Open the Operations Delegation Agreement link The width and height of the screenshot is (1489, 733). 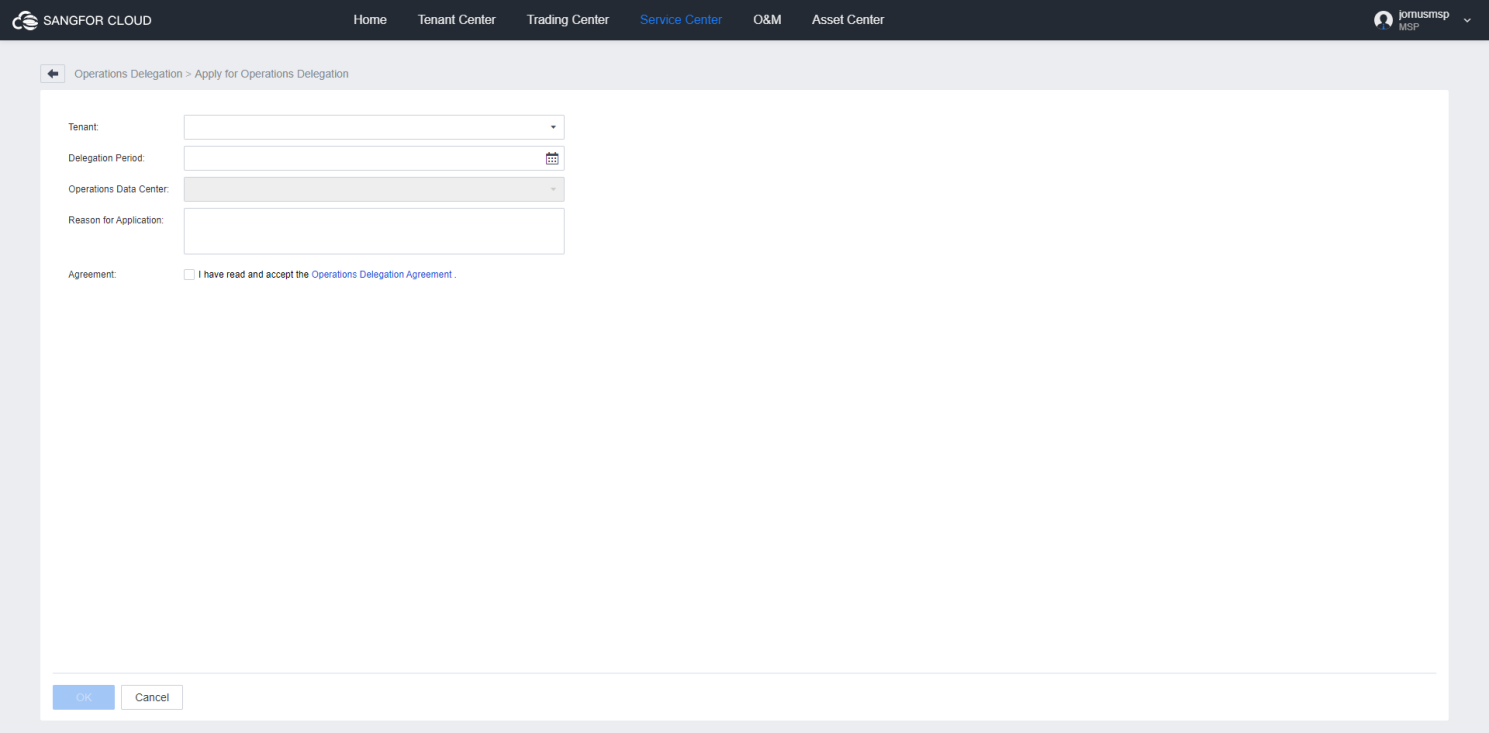click(382, 274)
